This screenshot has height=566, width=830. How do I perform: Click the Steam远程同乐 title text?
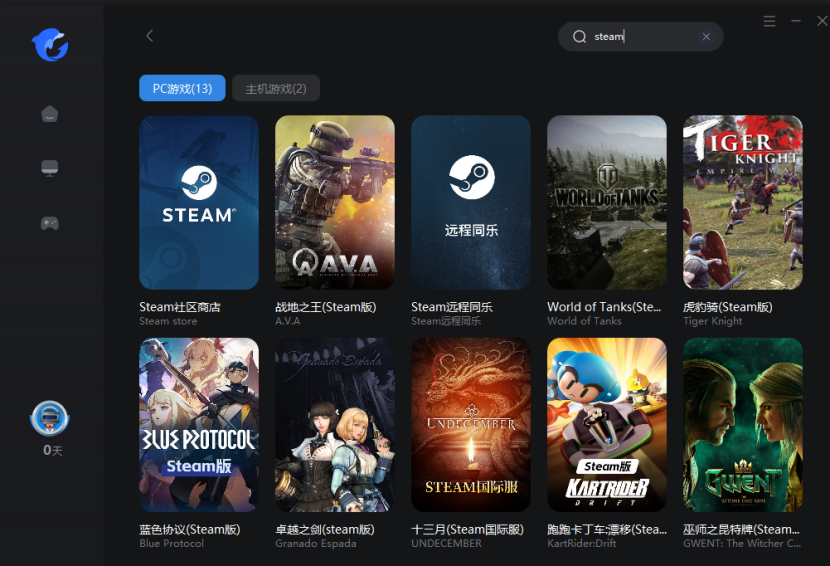click(452, 307)
